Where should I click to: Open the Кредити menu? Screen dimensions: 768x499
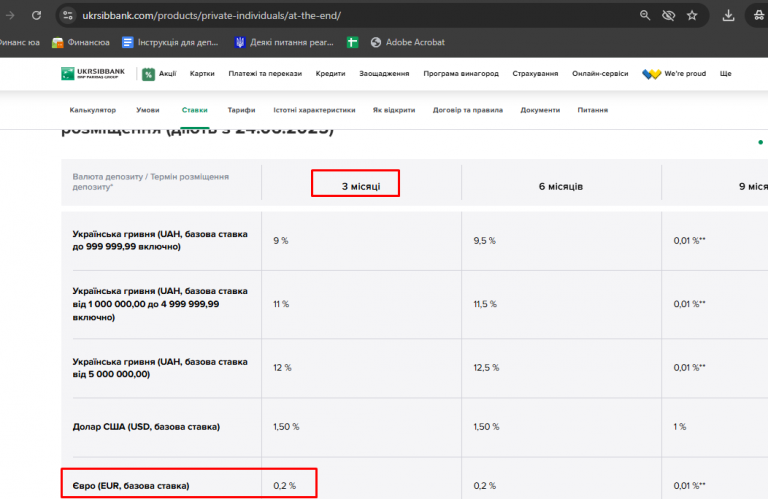pos(331,73)
